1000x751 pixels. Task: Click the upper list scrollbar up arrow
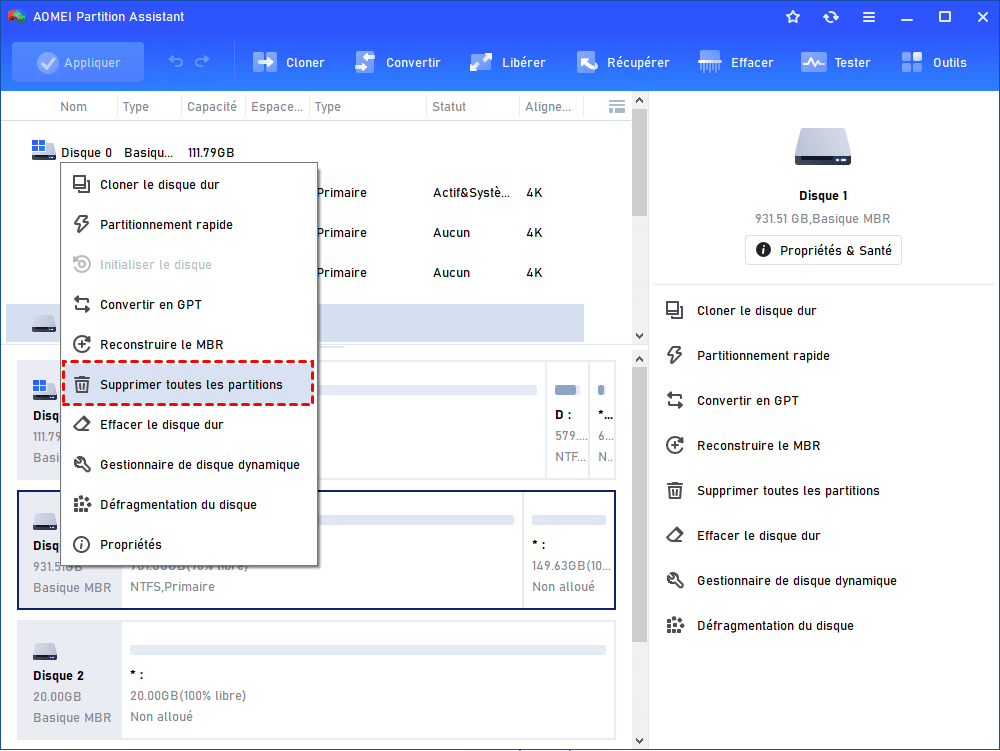640,101
